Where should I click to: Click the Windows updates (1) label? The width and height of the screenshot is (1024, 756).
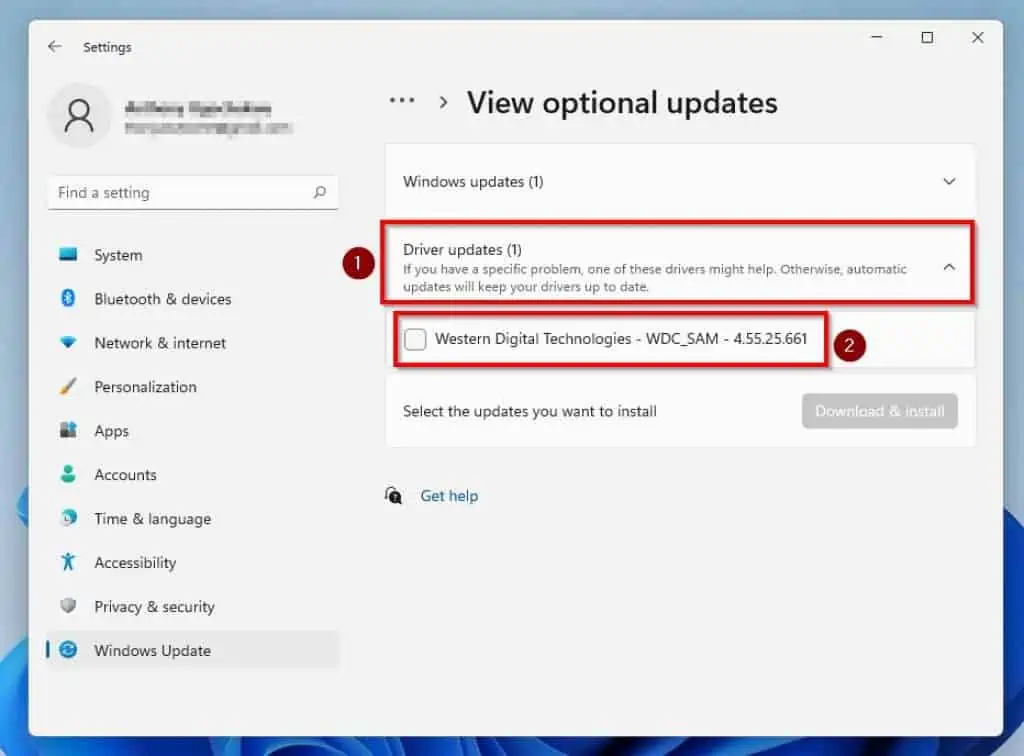tap(473, 181)
